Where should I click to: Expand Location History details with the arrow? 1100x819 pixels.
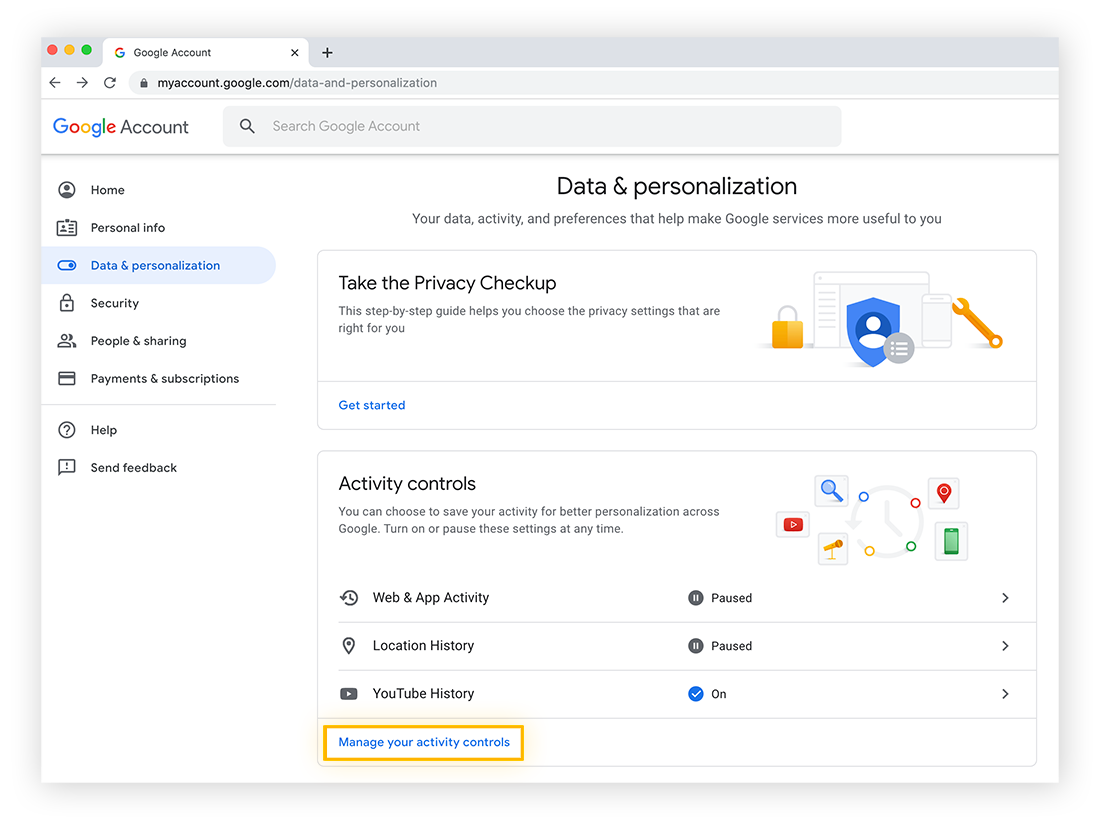[x=1005, y=646]
